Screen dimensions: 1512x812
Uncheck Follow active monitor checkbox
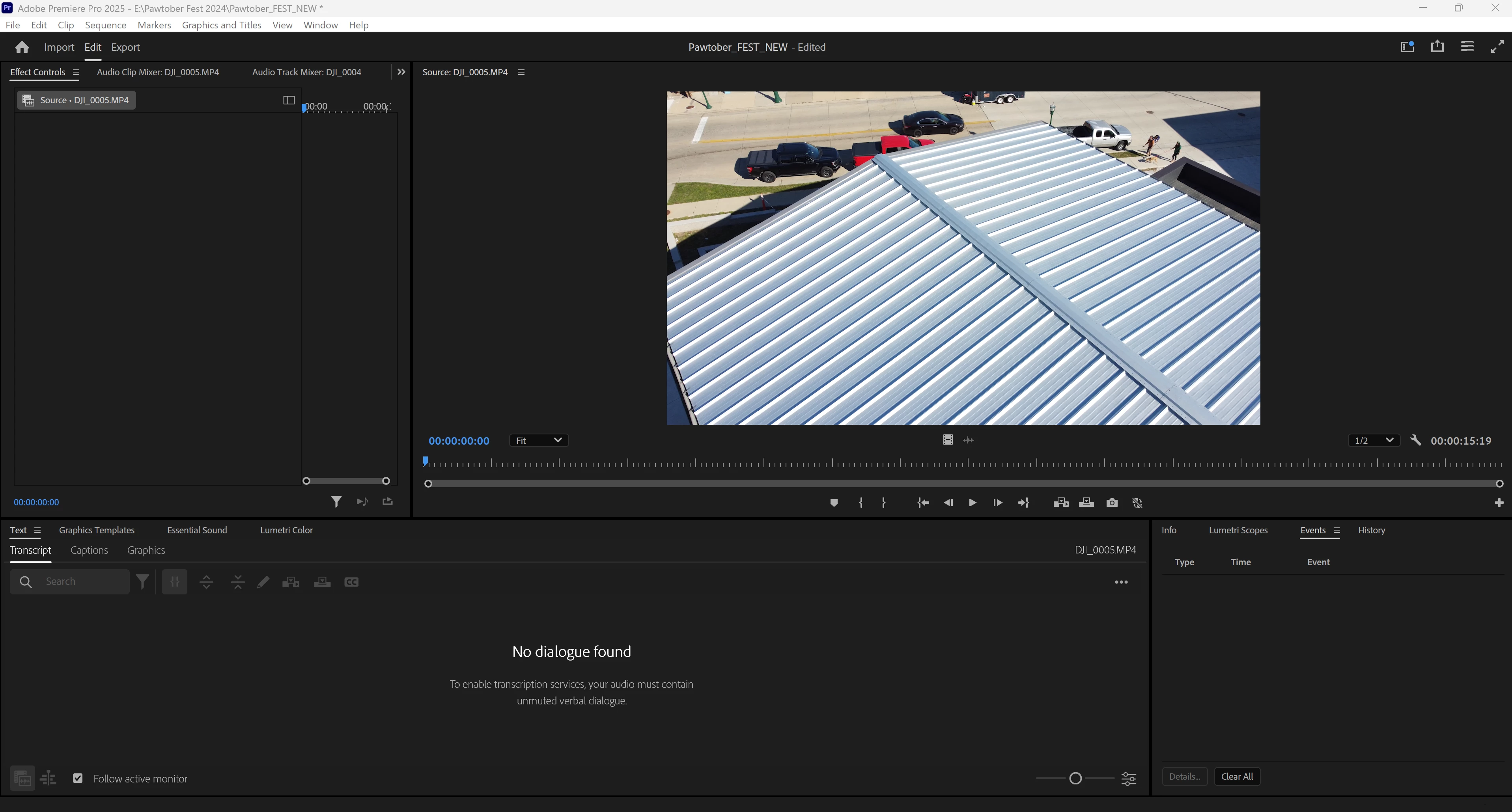tap(77, 778)
